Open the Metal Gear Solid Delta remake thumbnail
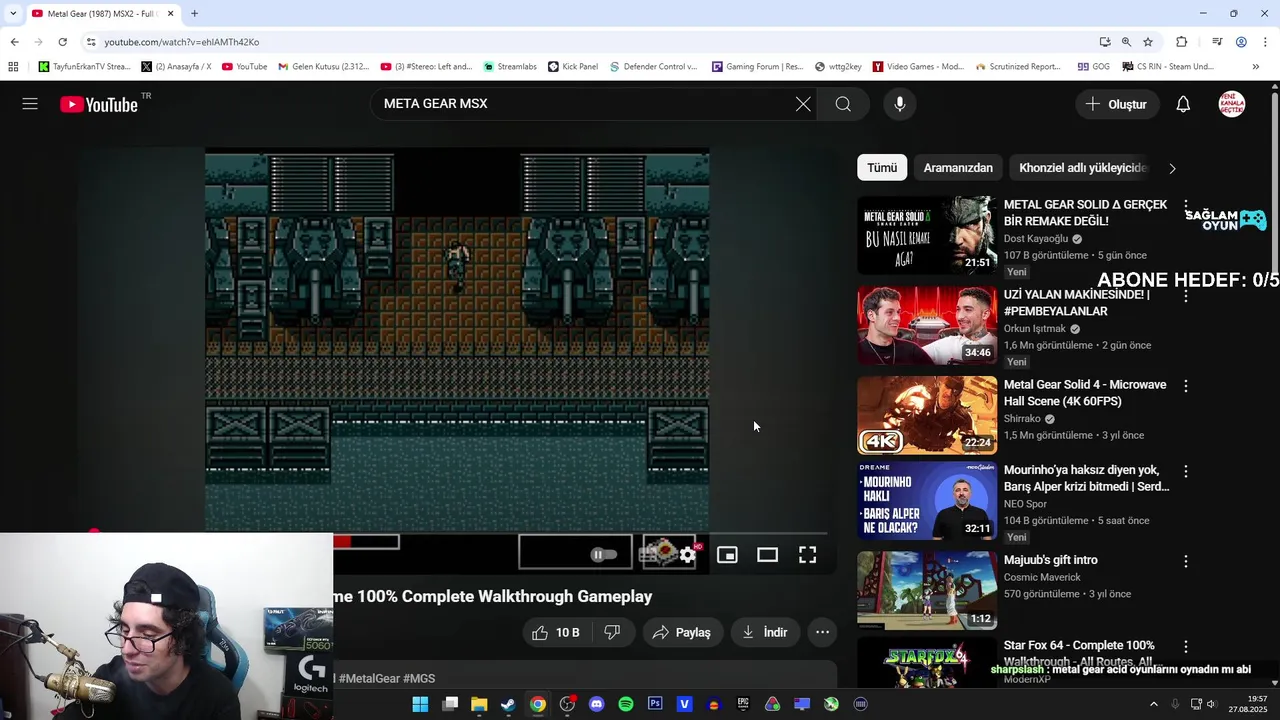 tap(927, 235)
